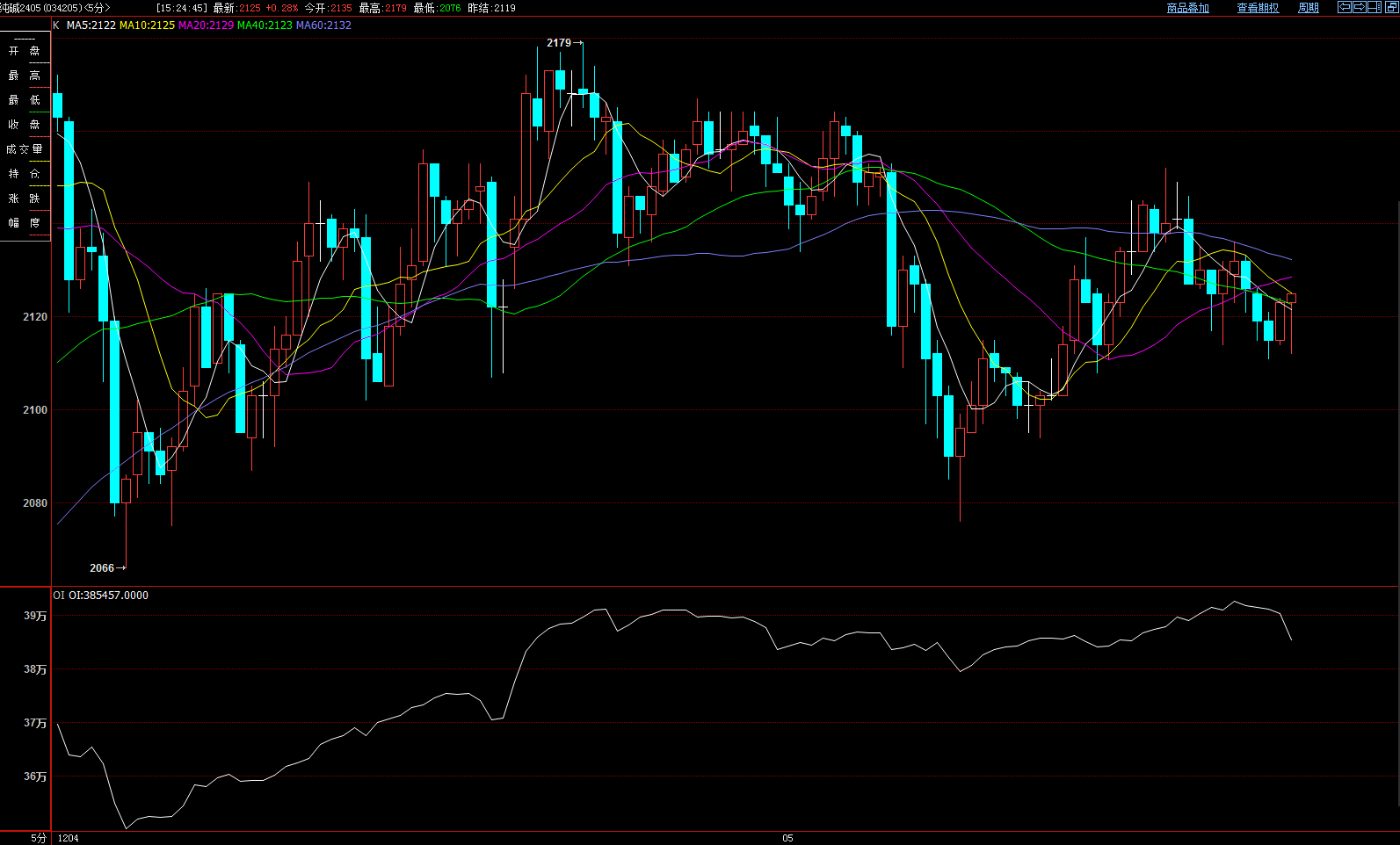
Task: Click the K chart type label
Action: click(x=56, y=25)
